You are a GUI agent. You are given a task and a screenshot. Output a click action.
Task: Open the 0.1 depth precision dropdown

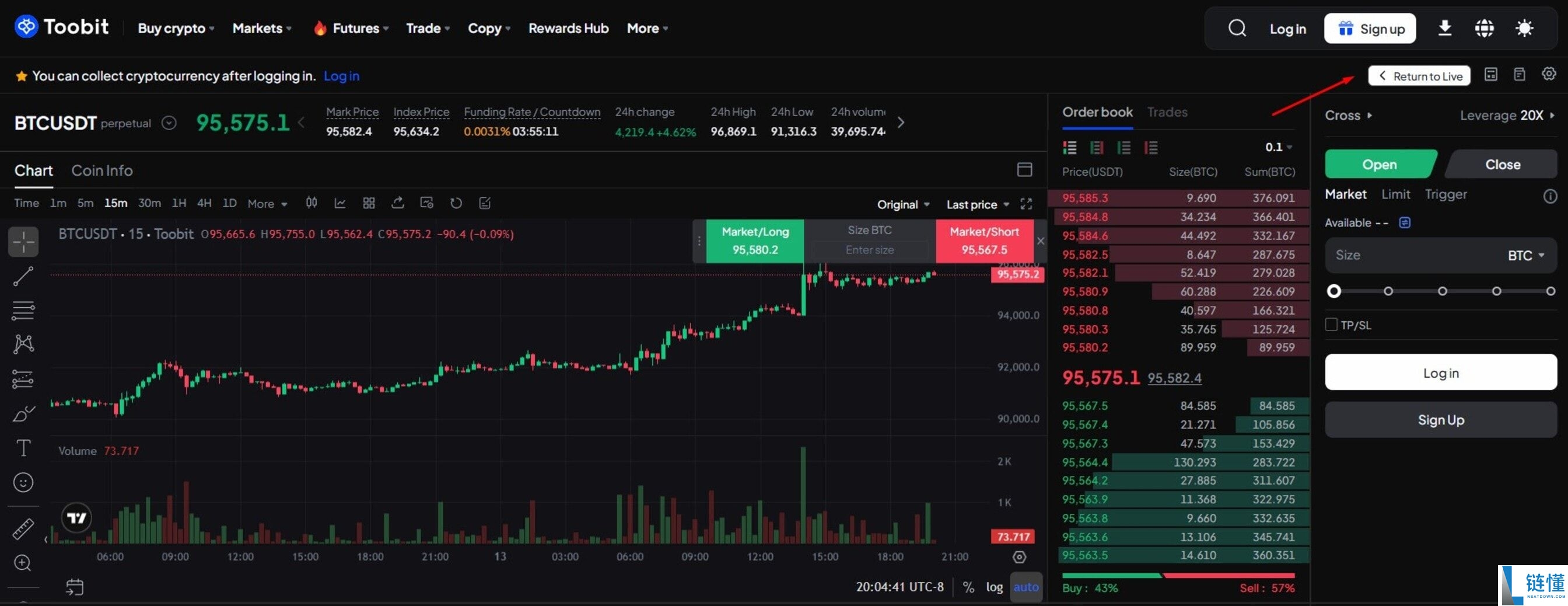[x=1278, y=147]
